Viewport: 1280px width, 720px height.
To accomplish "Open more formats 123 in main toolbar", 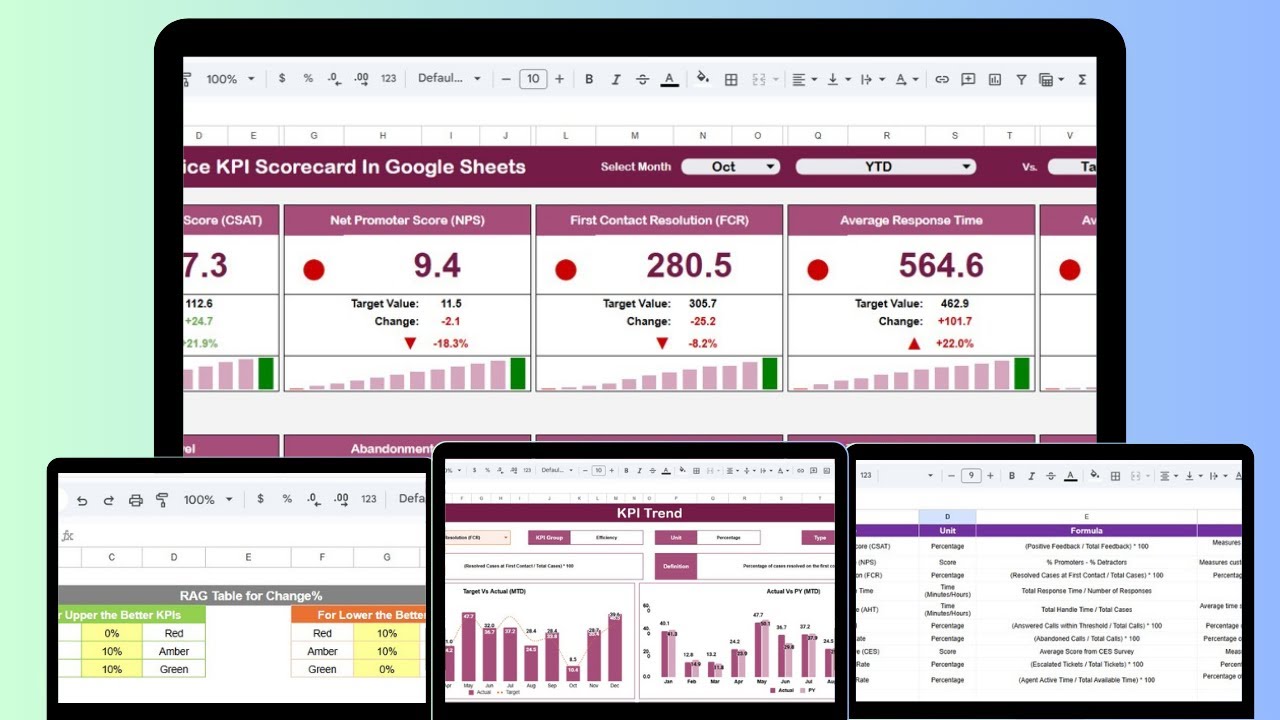I will coord(389,78).
